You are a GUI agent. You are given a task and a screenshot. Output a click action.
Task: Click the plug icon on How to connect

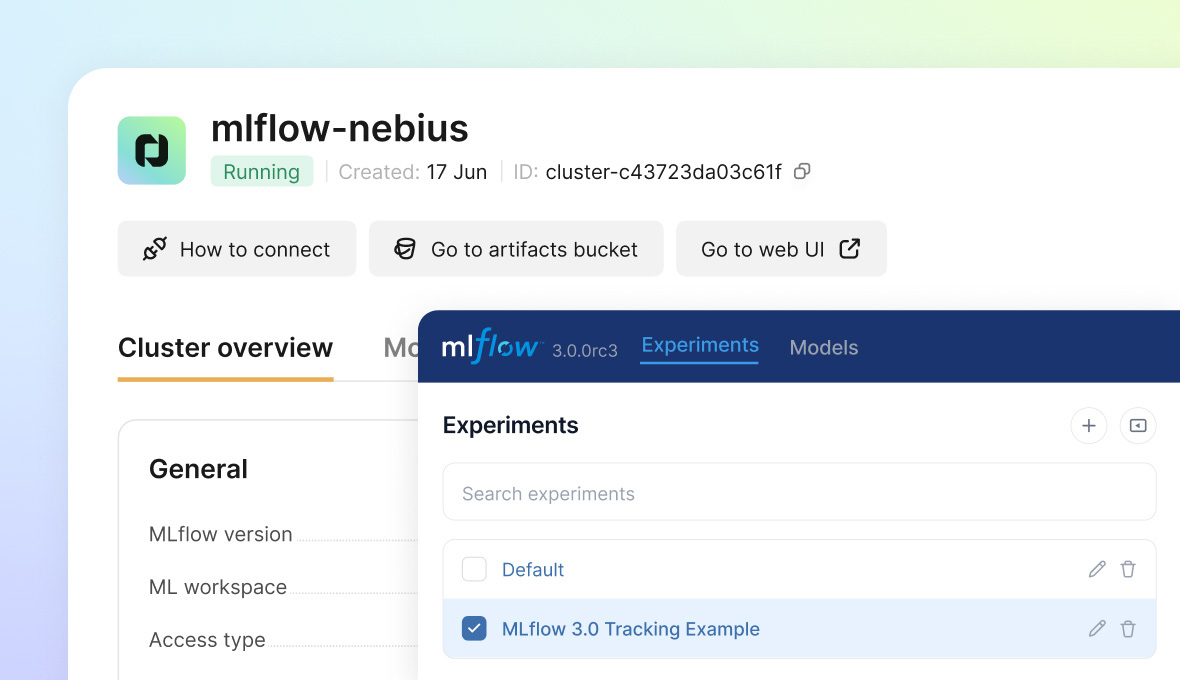click(155, 249)
